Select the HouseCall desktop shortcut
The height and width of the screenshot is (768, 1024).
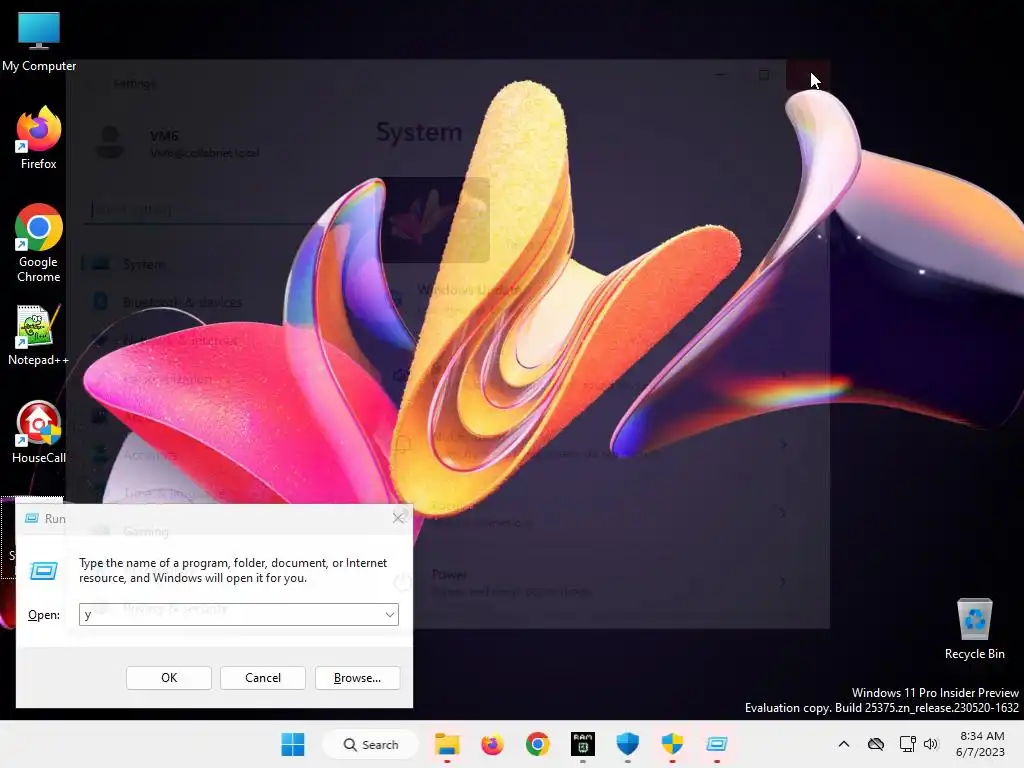click(x=39, y=432)
